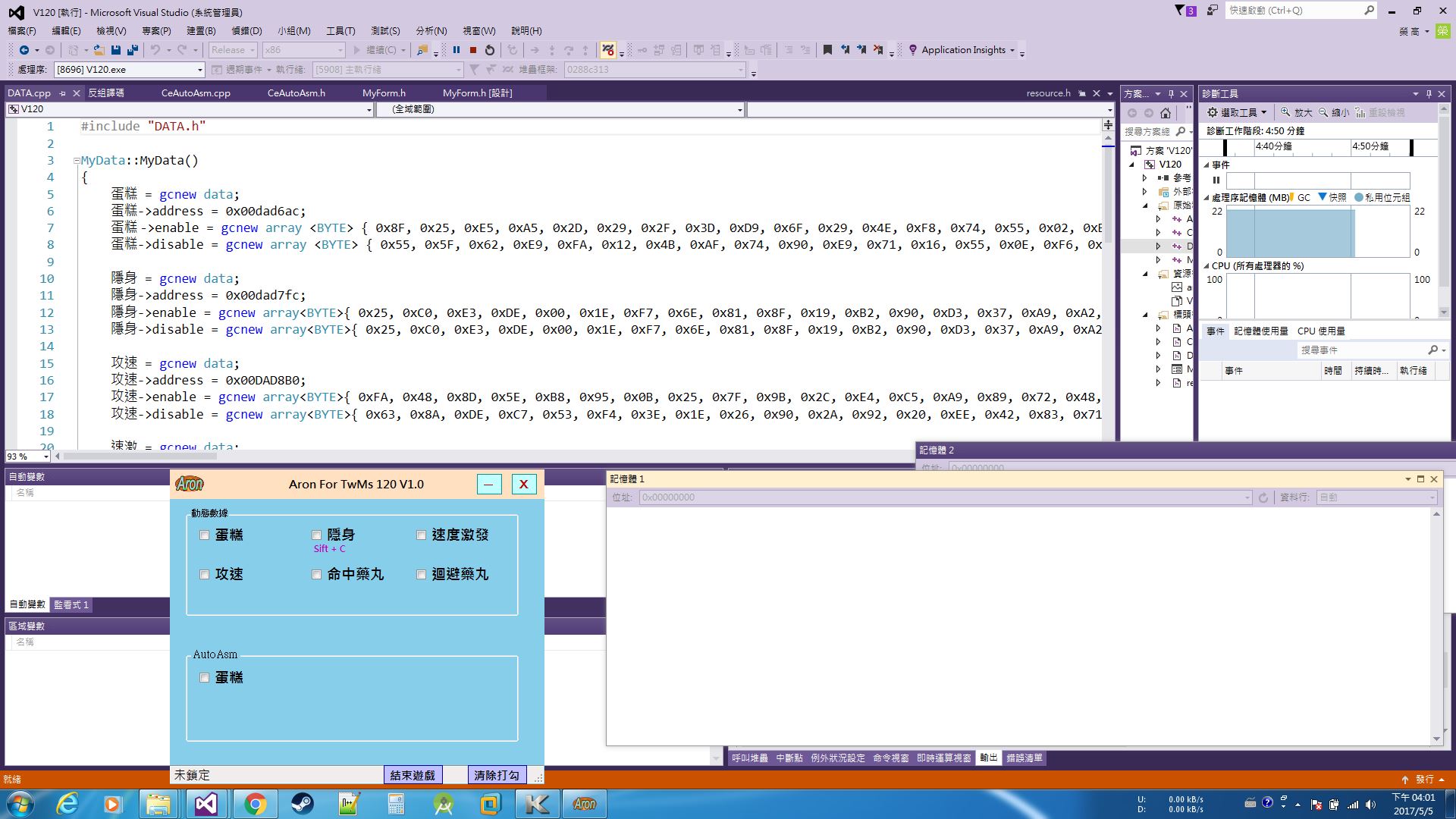
Task: Open the 工具(T) menu
Action: (x=340, y=31)
